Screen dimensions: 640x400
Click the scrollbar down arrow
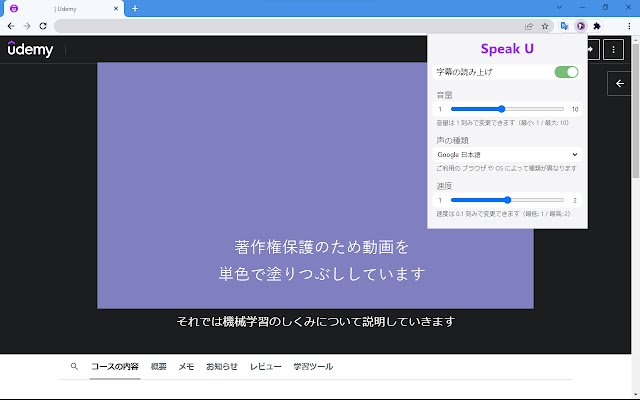(x=636, y=395)
